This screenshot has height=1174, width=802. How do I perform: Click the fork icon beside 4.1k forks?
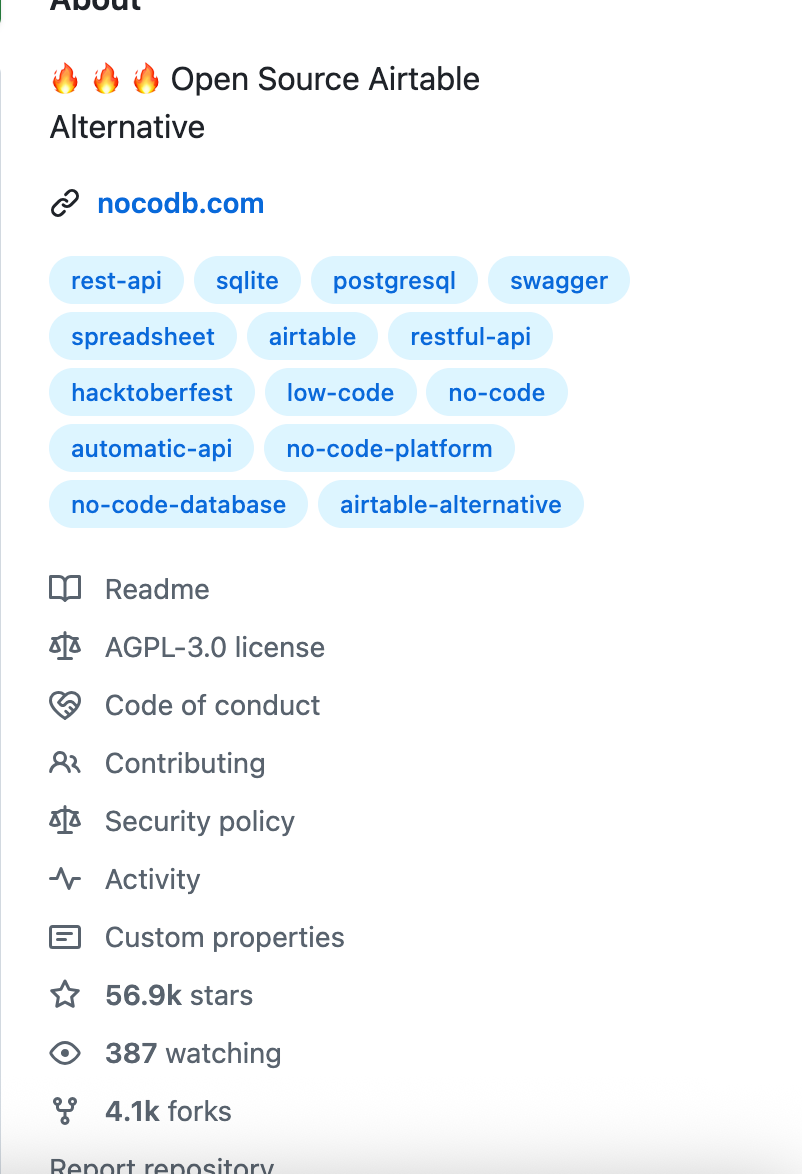point(65,1111)
